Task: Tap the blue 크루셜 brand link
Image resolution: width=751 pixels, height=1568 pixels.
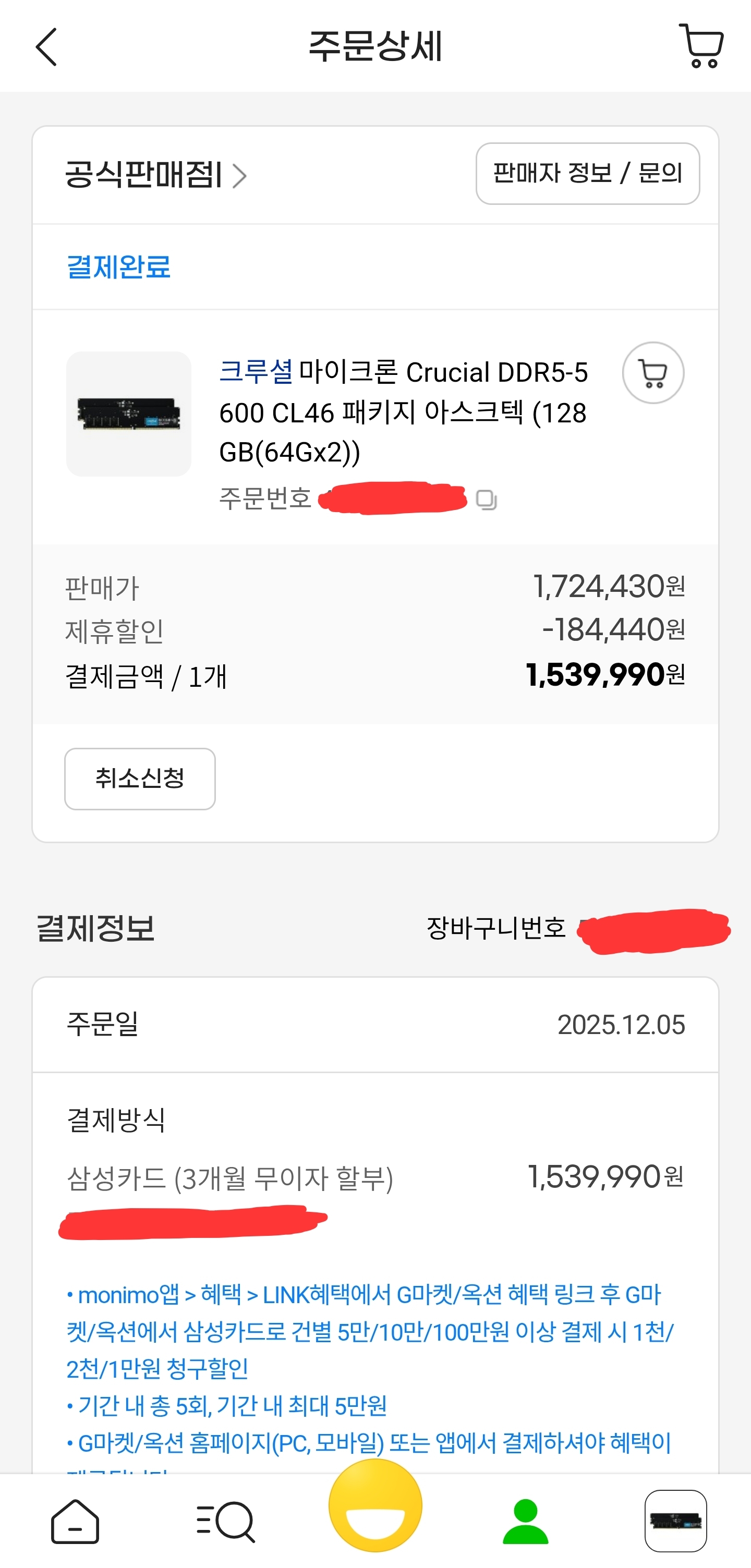Action: tap(256, 371)
